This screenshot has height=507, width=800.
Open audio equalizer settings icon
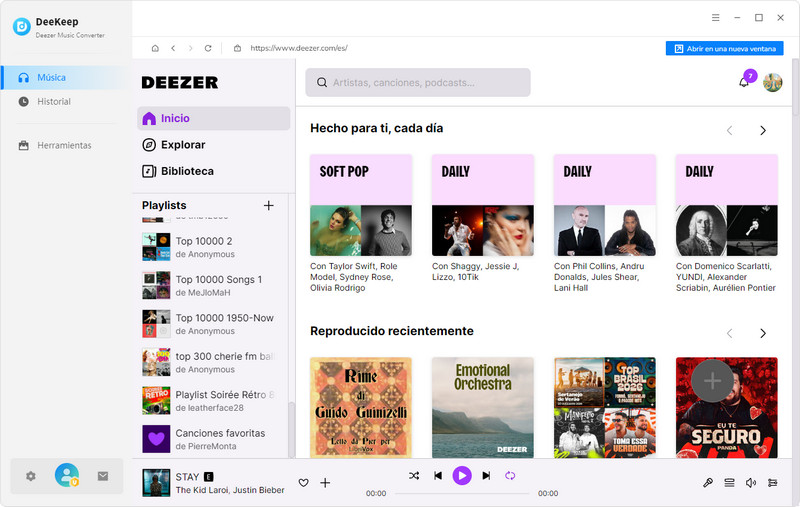pos(772,483)
